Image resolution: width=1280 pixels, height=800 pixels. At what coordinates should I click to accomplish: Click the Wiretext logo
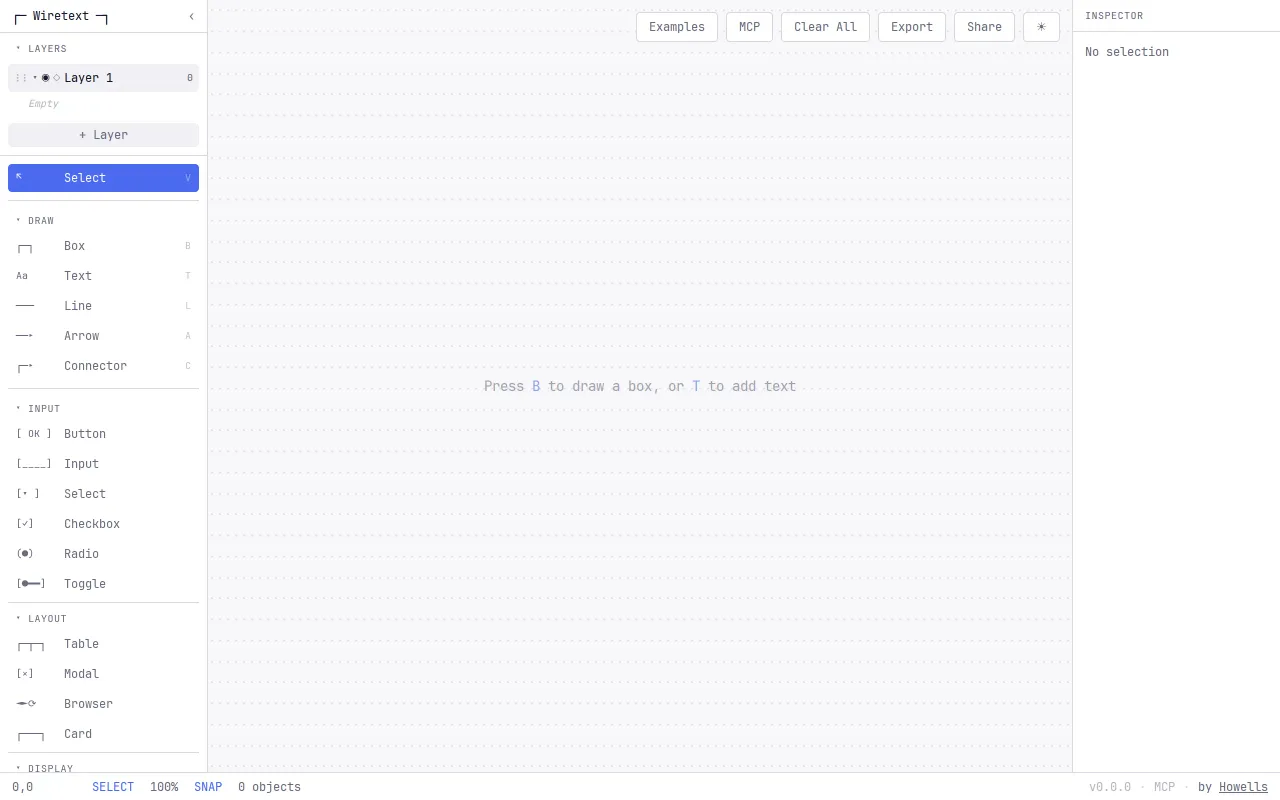[x=61, y=16]
